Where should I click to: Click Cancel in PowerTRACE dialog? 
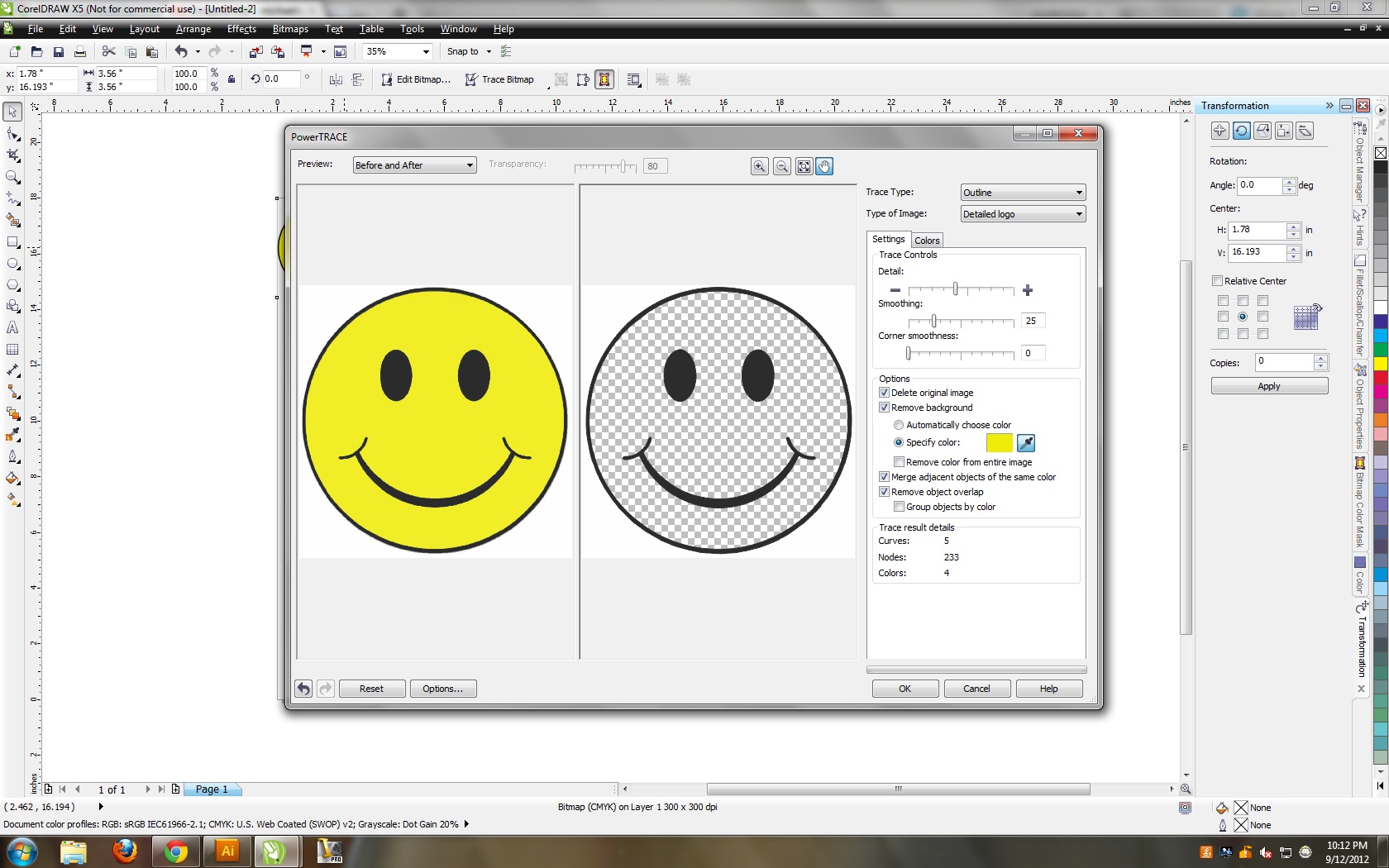(x=976, y=689)
